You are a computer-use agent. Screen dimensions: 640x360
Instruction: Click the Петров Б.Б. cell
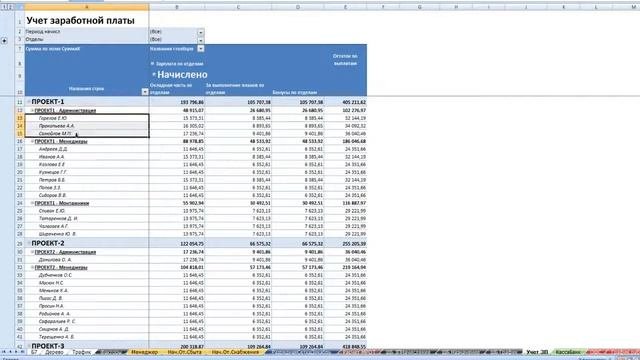click(87, 180)
